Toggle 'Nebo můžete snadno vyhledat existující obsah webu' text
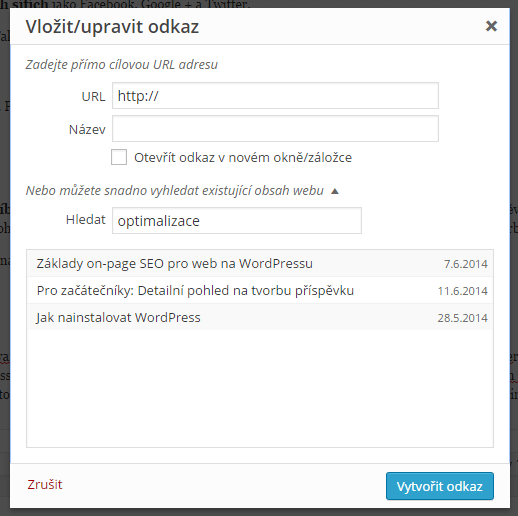The height and width of the screenshot is (516, 518). pos(175,191)
